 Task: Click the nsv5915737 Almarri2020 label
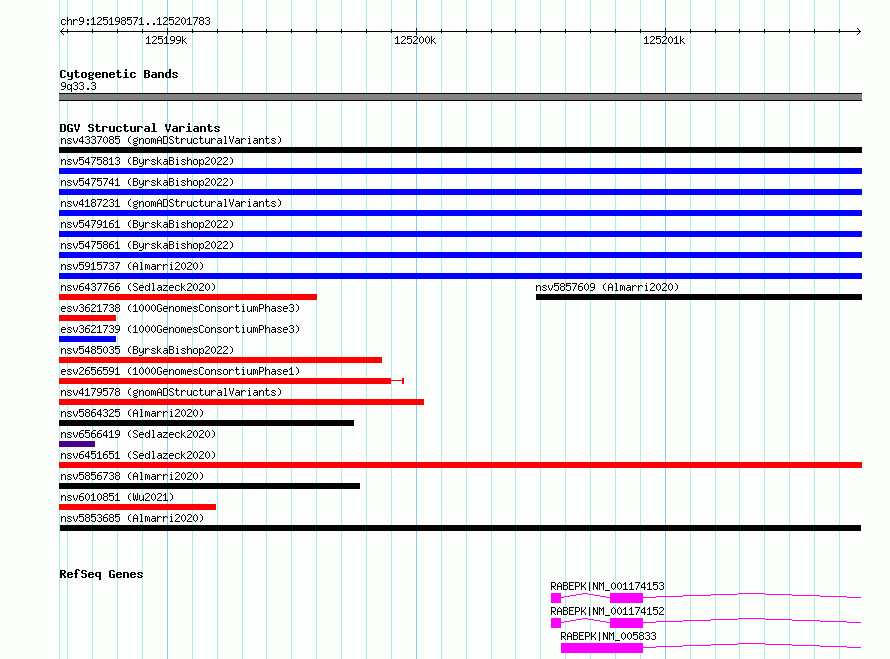132,266
